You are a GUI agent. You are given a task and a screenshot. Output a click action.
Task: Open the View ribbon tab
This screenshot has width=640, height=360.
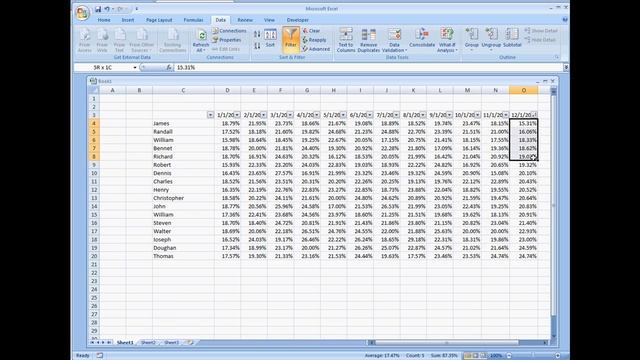[269, 20]
